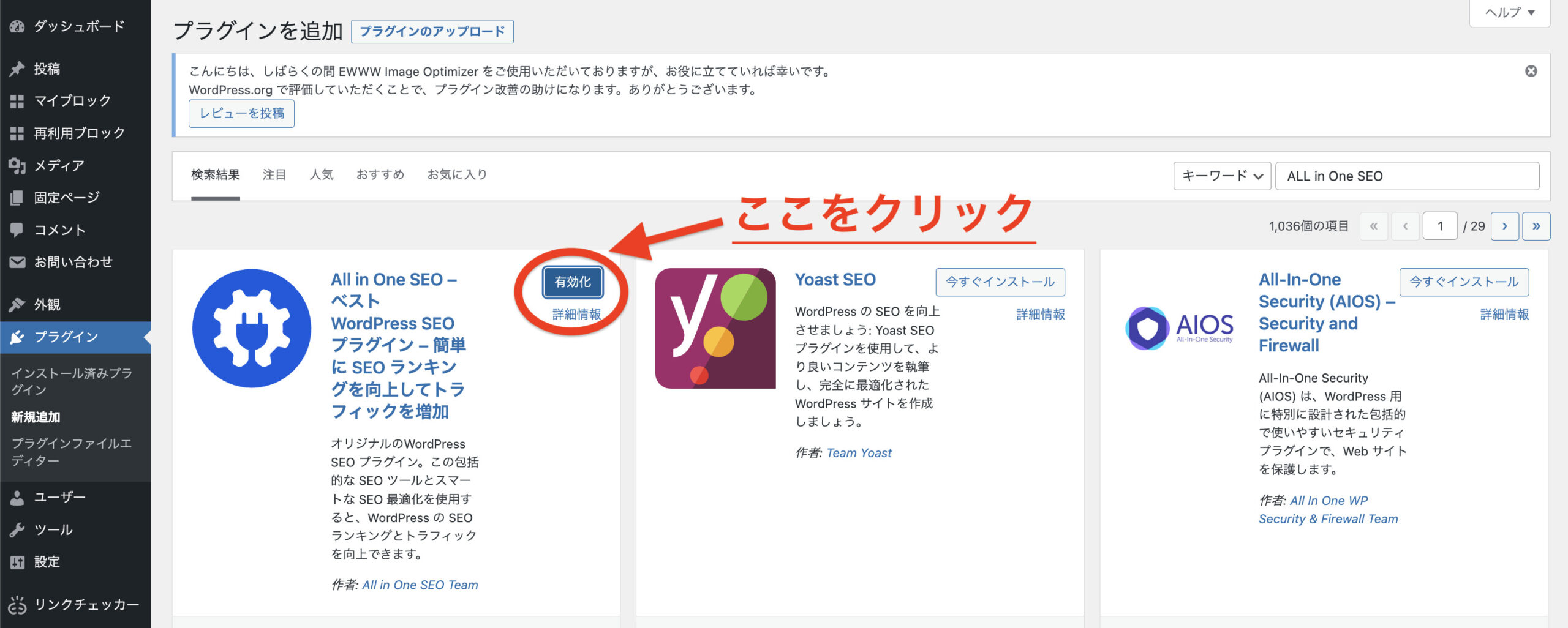This screenshot has height=628, width=1568.
Task: Click the current page number field
Action: (1440, 226)
